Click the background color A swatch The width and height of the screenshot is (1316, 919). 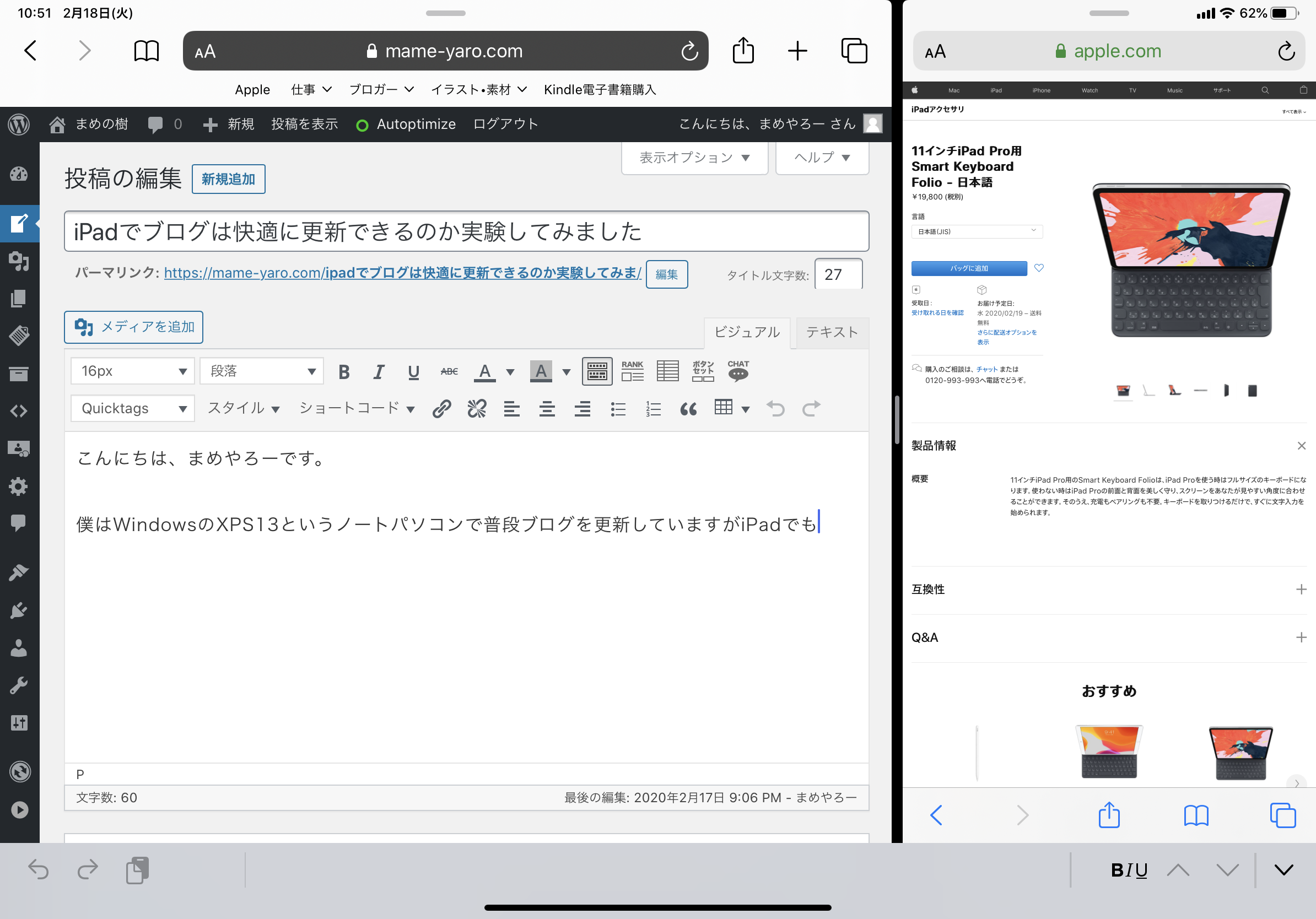pyautogui.click(x=541, y=372)
